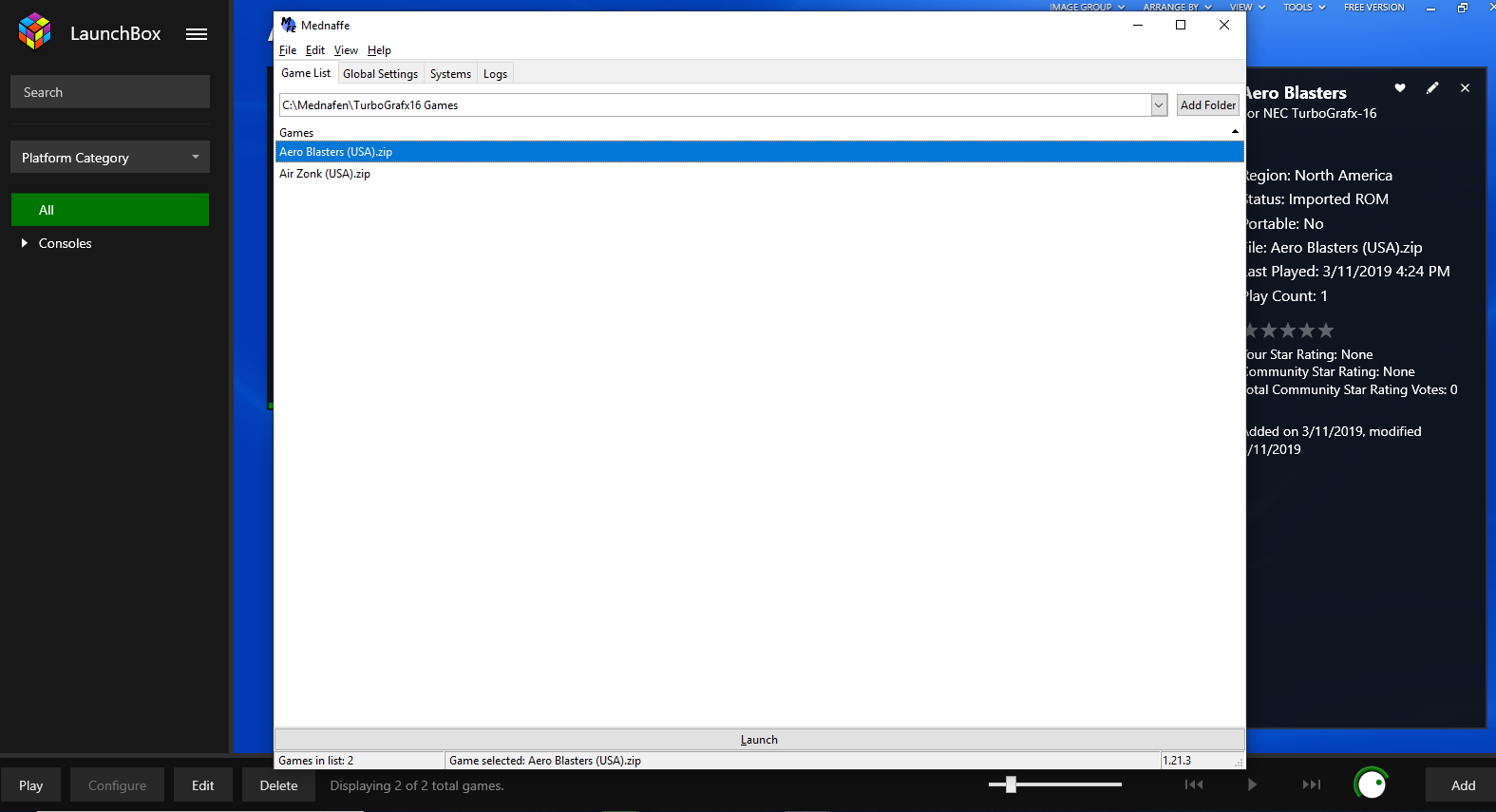This screenshot has height=812, width=1496.
Task: Open the ARRANGE BY dropdown
Action: (x=1177, y=7)
